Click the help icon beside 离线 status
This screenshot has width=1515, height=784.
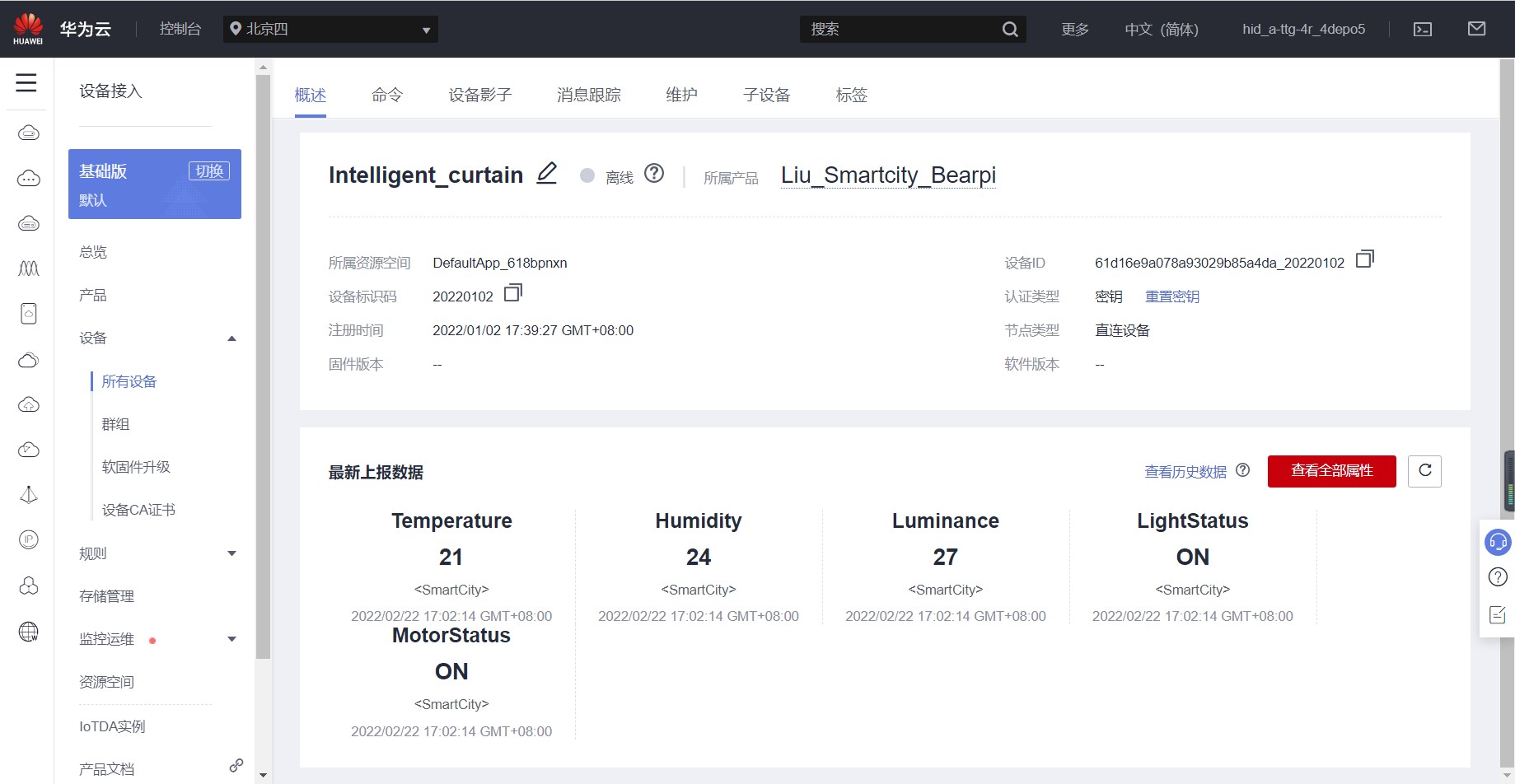click(654, 174)
